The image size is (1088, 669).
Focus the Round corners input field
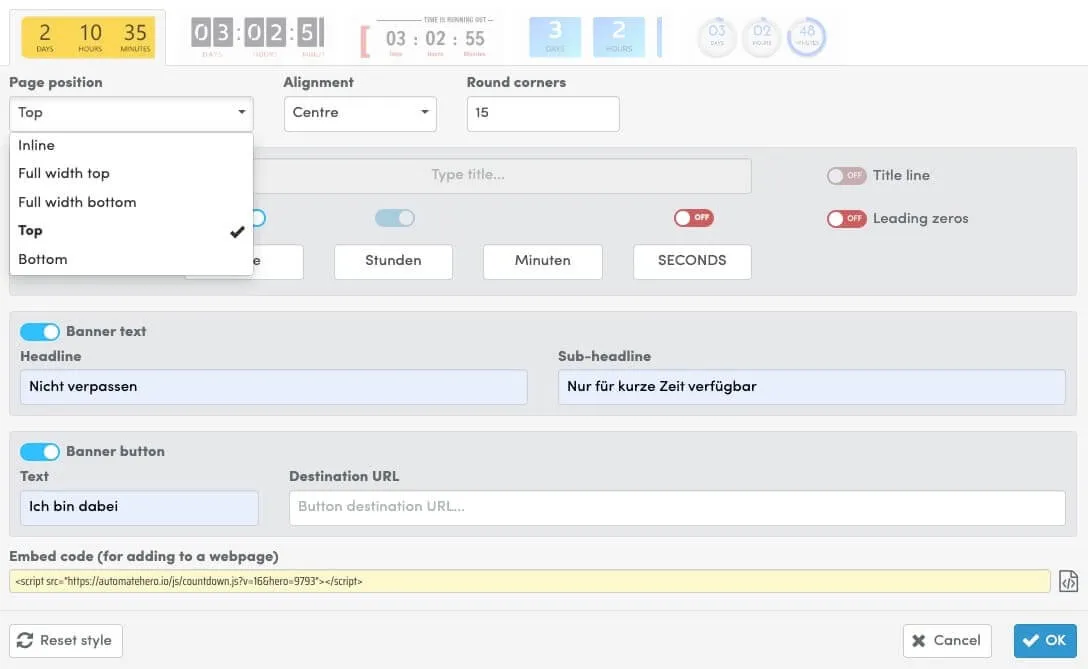click(543, 113)
